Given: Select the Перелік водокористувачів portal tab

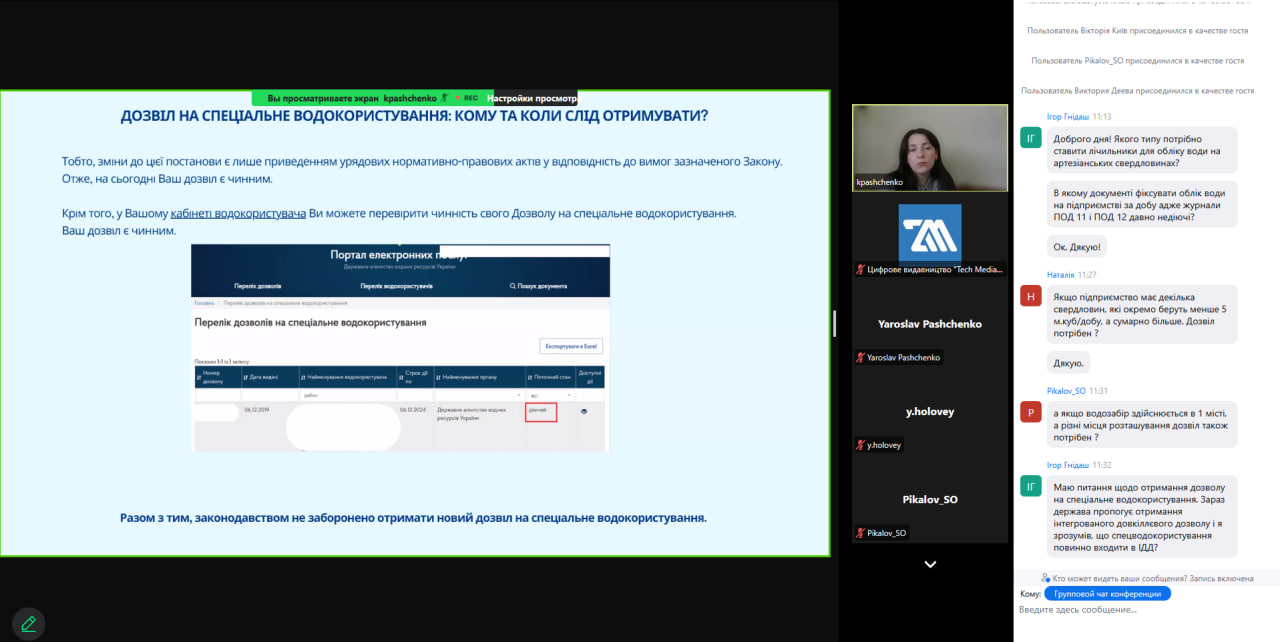Looking at the screenshot, I should (396, 286).
